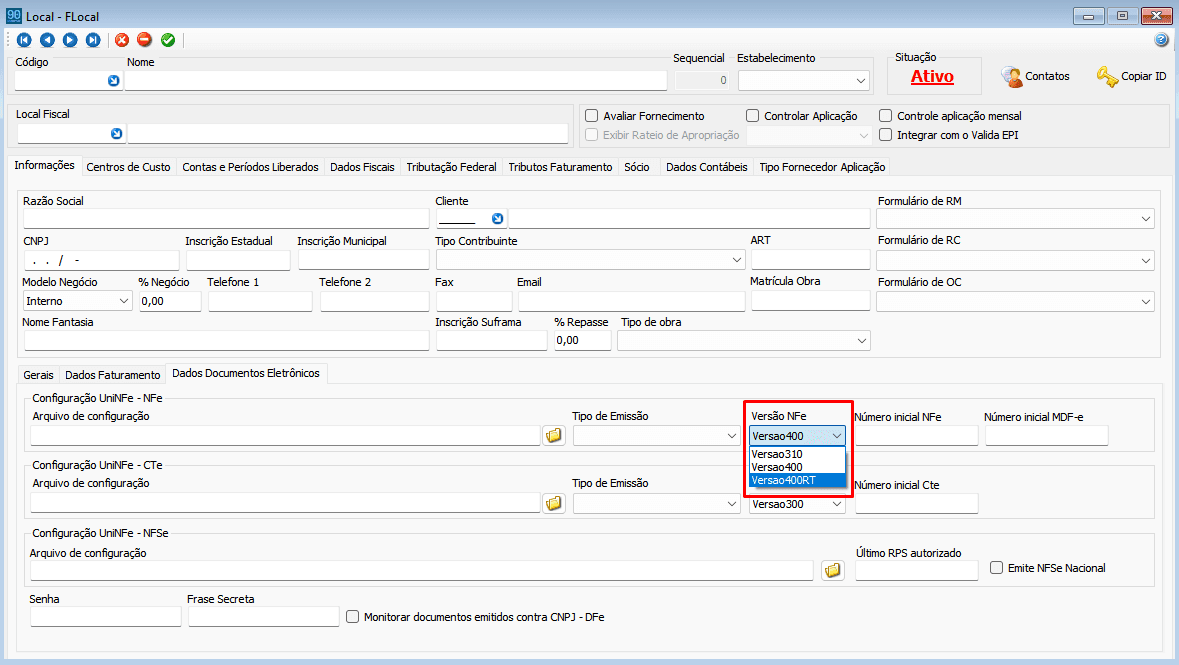
Task: Open the CTe Tipo de Emissão dropdown
Action: pos(732,504)
